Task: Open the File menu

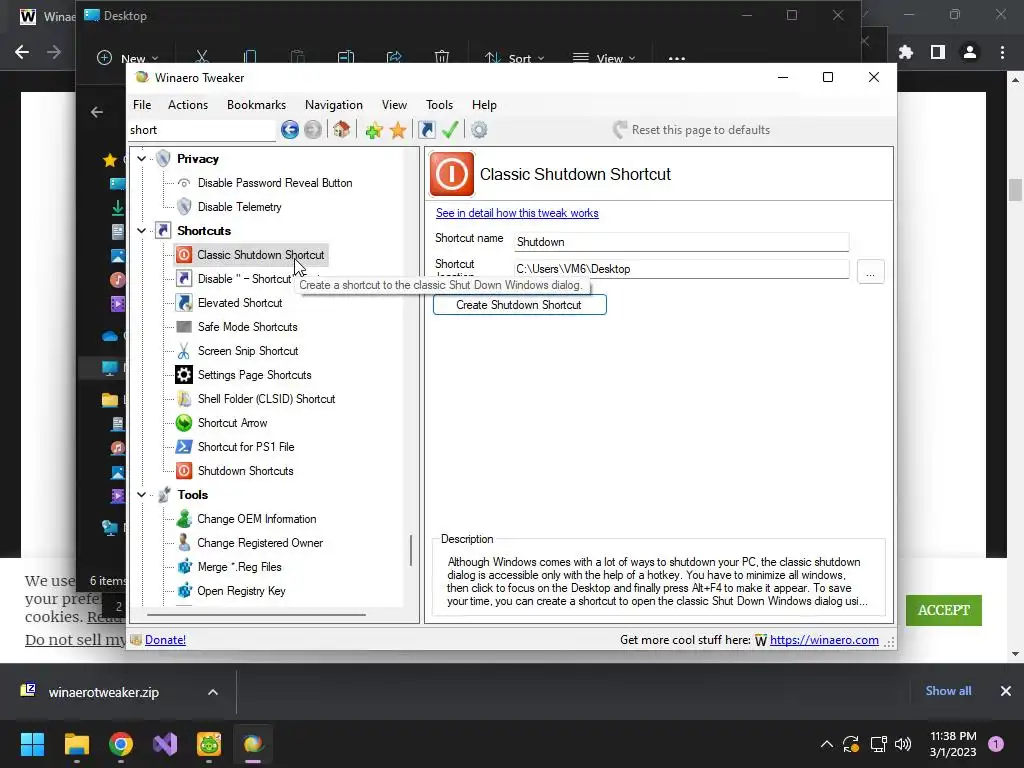Action: click(x=142, y=104)
